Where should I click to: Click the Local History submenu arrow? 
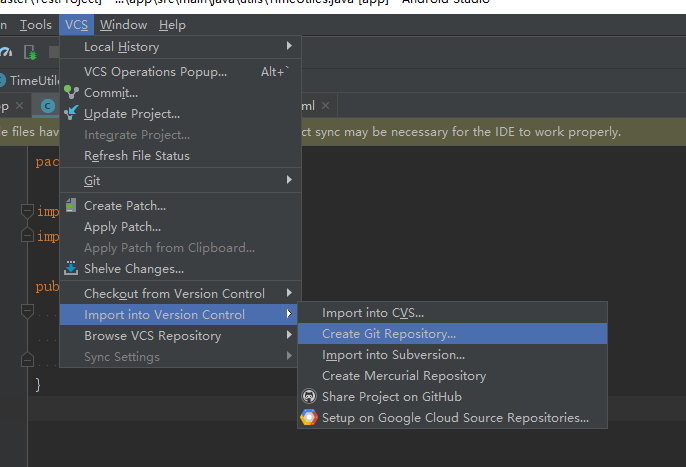click(x=289, y=46)
